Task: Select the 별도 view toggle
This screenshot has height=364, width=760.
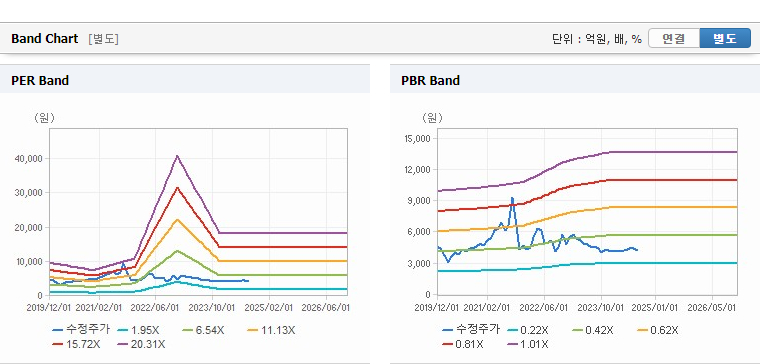Action: tap(725, 38)
